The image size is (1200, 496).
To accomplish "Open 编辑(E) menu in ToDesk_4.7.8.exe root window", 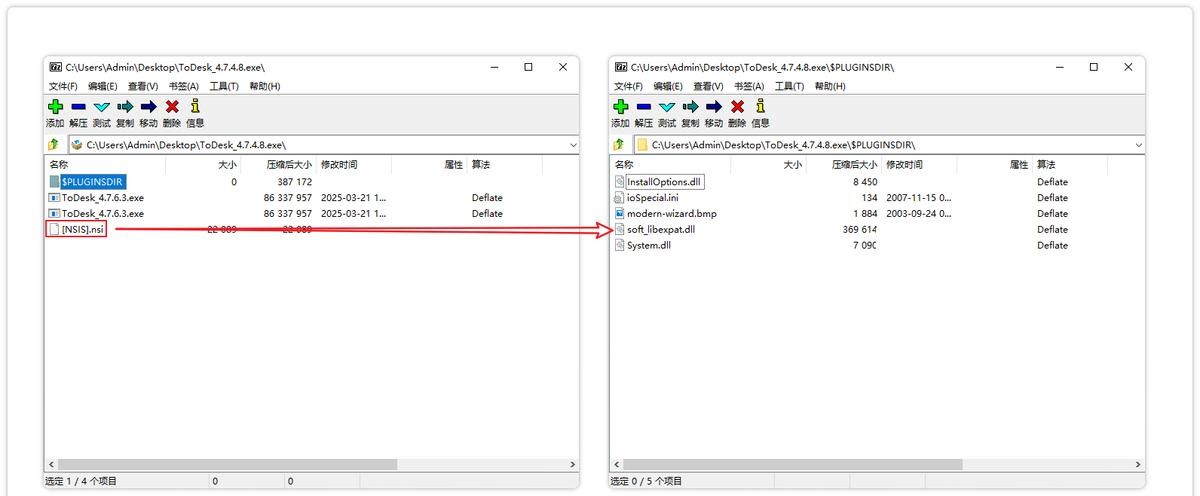I will pos(102,86).
